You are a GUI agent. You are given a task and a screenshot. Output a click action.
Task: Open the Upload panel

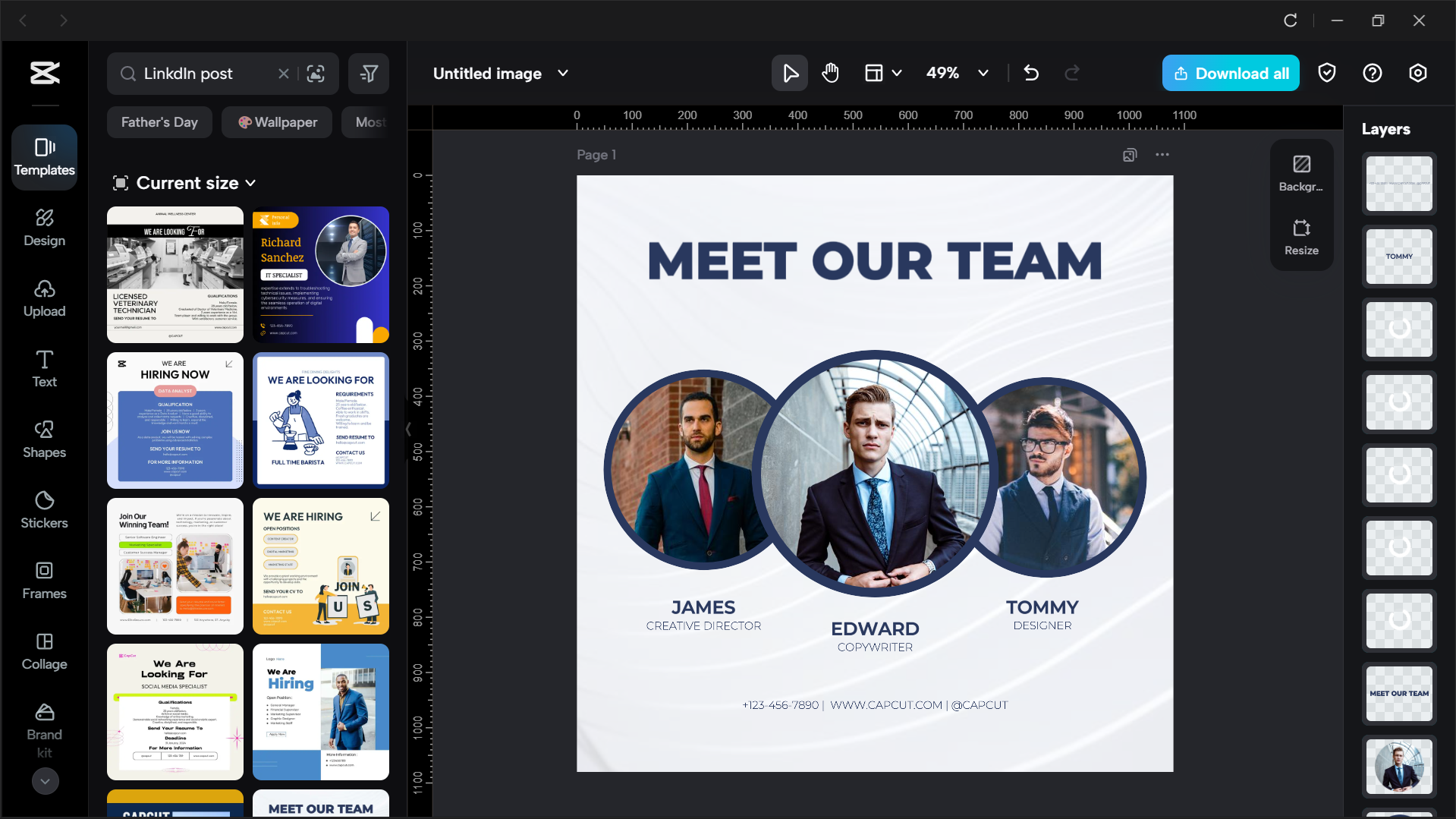pyautogui.click(x=43, y=298)
